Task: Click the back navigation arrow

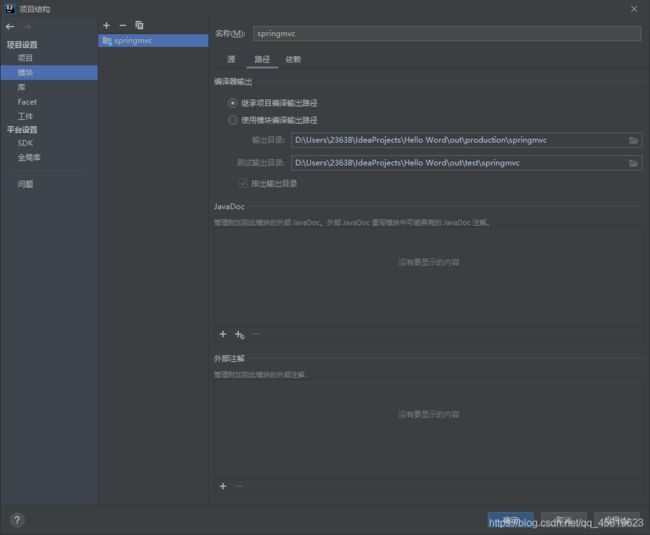Action: coord(10,27)
